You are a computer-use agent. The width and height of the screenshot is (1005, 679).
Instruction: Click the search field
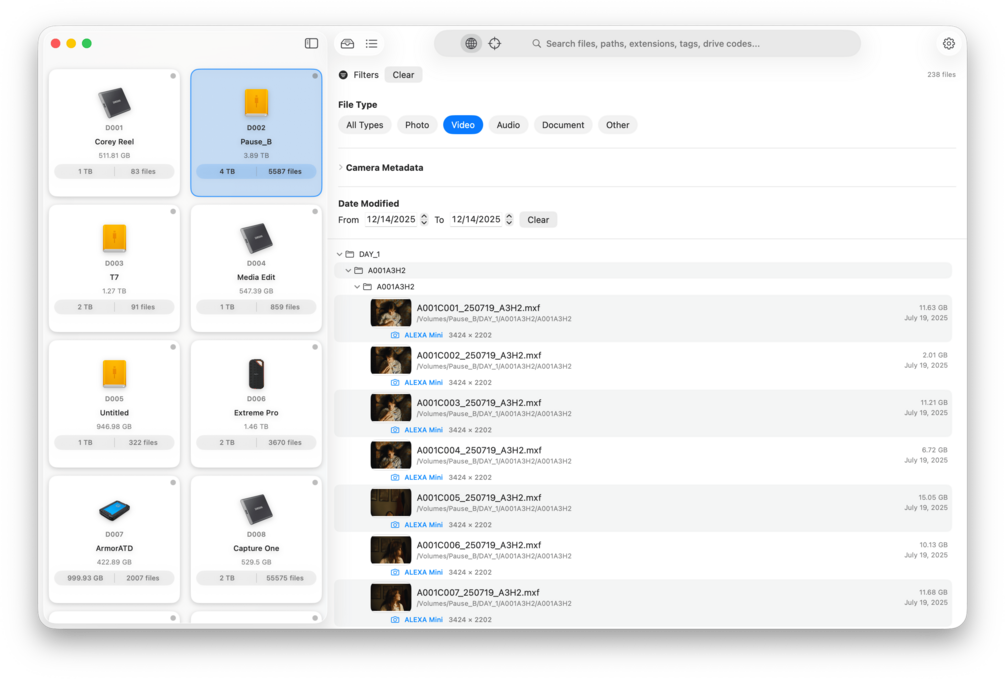tap(647, 44)
